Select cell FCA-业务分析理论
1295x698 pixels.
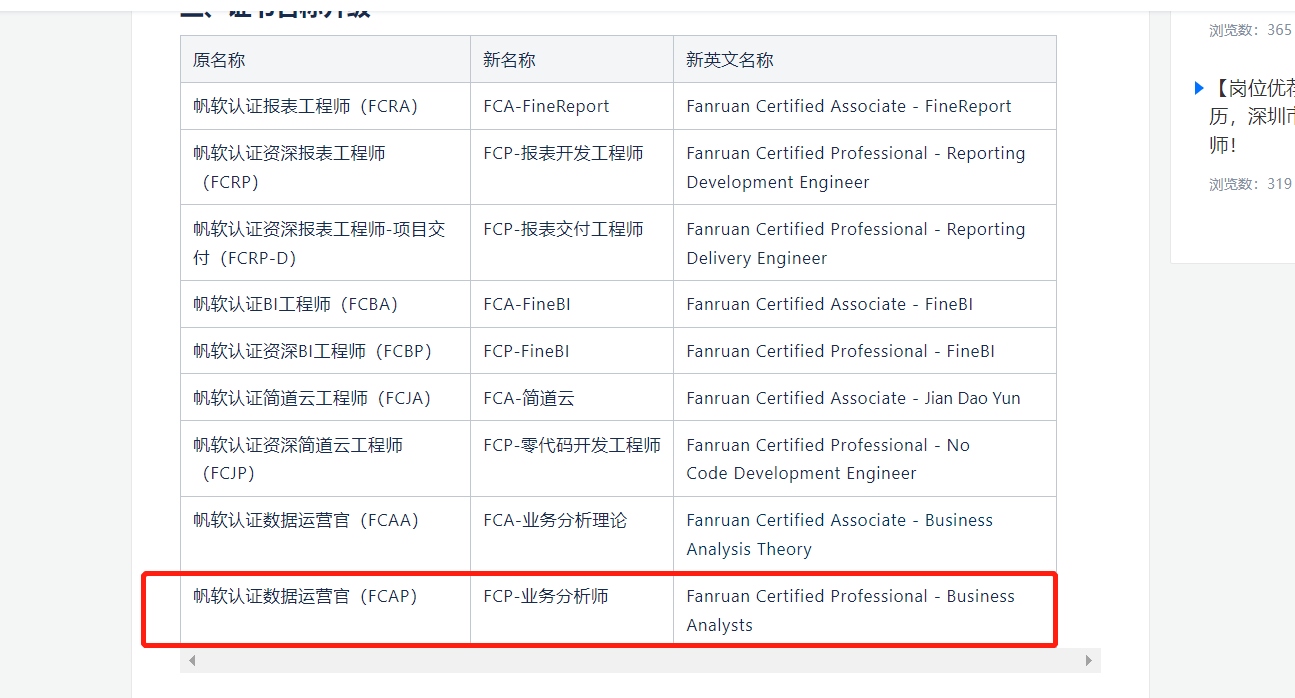pos(572,534)
